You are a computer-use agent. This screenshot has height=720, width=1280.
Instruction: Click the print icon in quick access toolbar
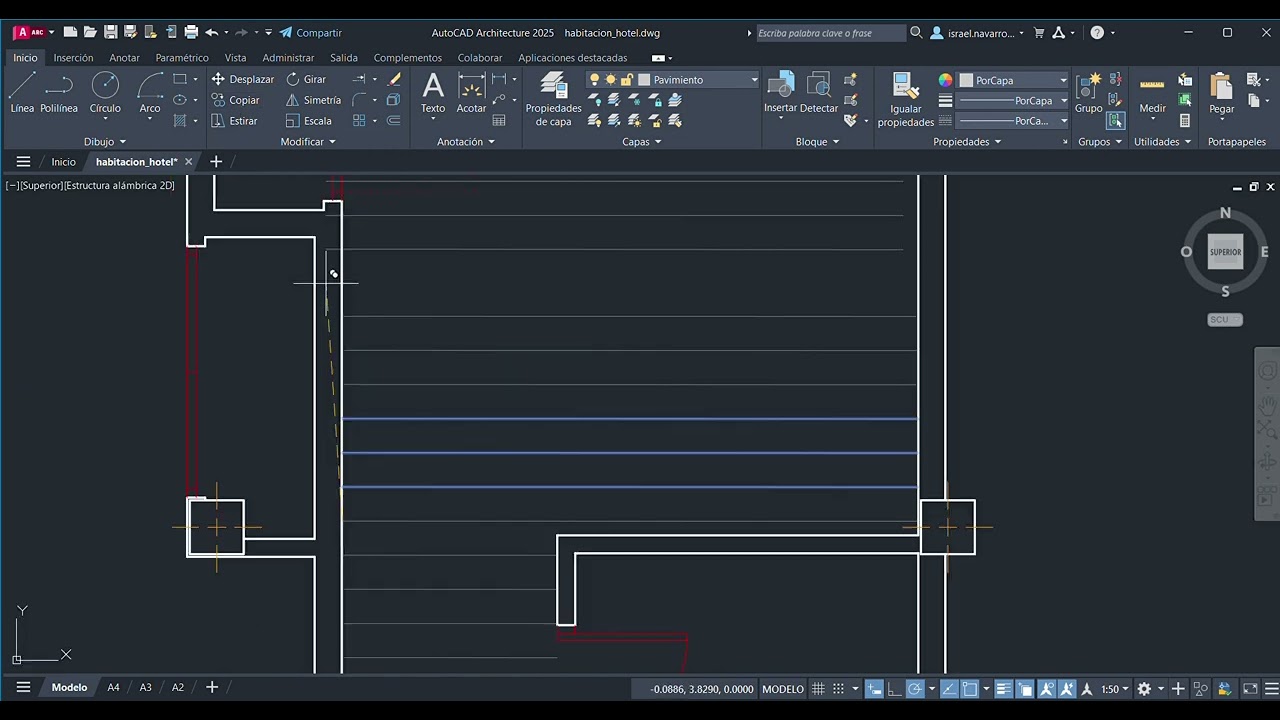[x=191, y=33]
